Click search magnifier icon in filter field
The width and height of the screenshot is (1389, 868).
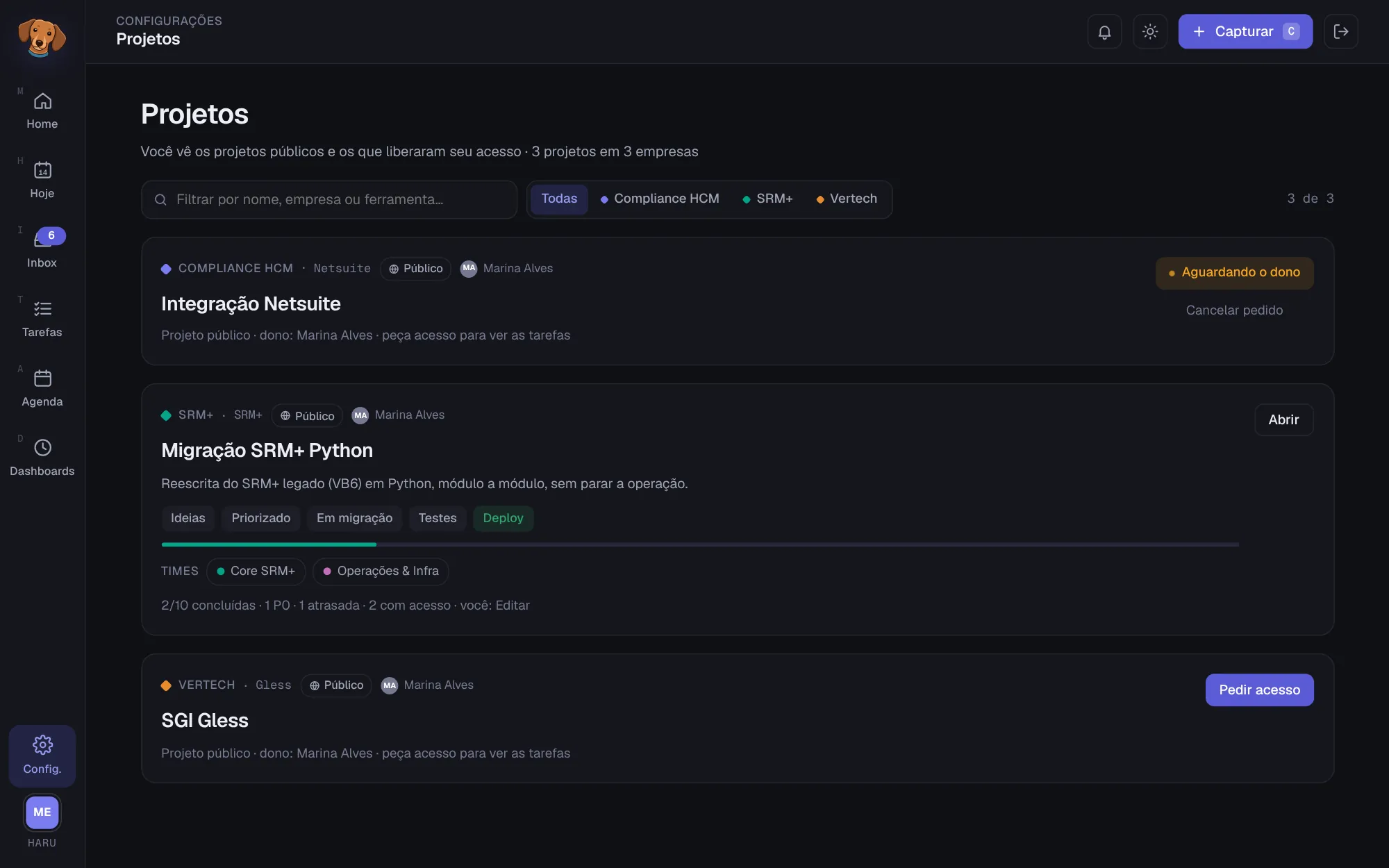click(x=160, y=200)
